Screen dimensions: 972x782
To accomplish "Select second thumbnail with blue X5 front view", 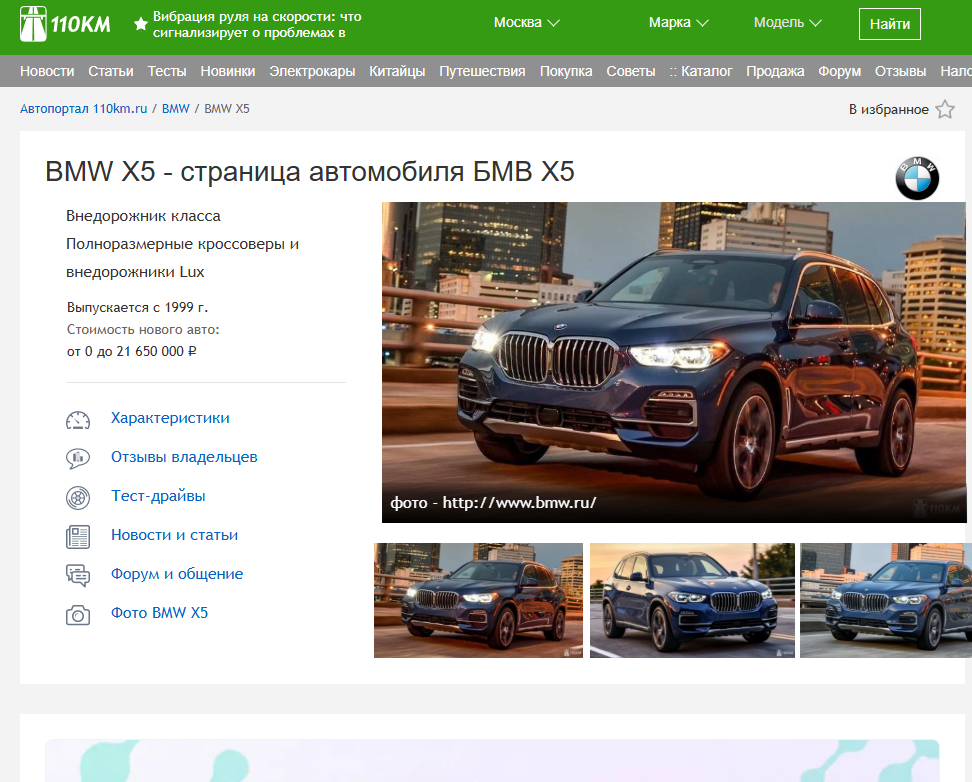I will (692, 600).
